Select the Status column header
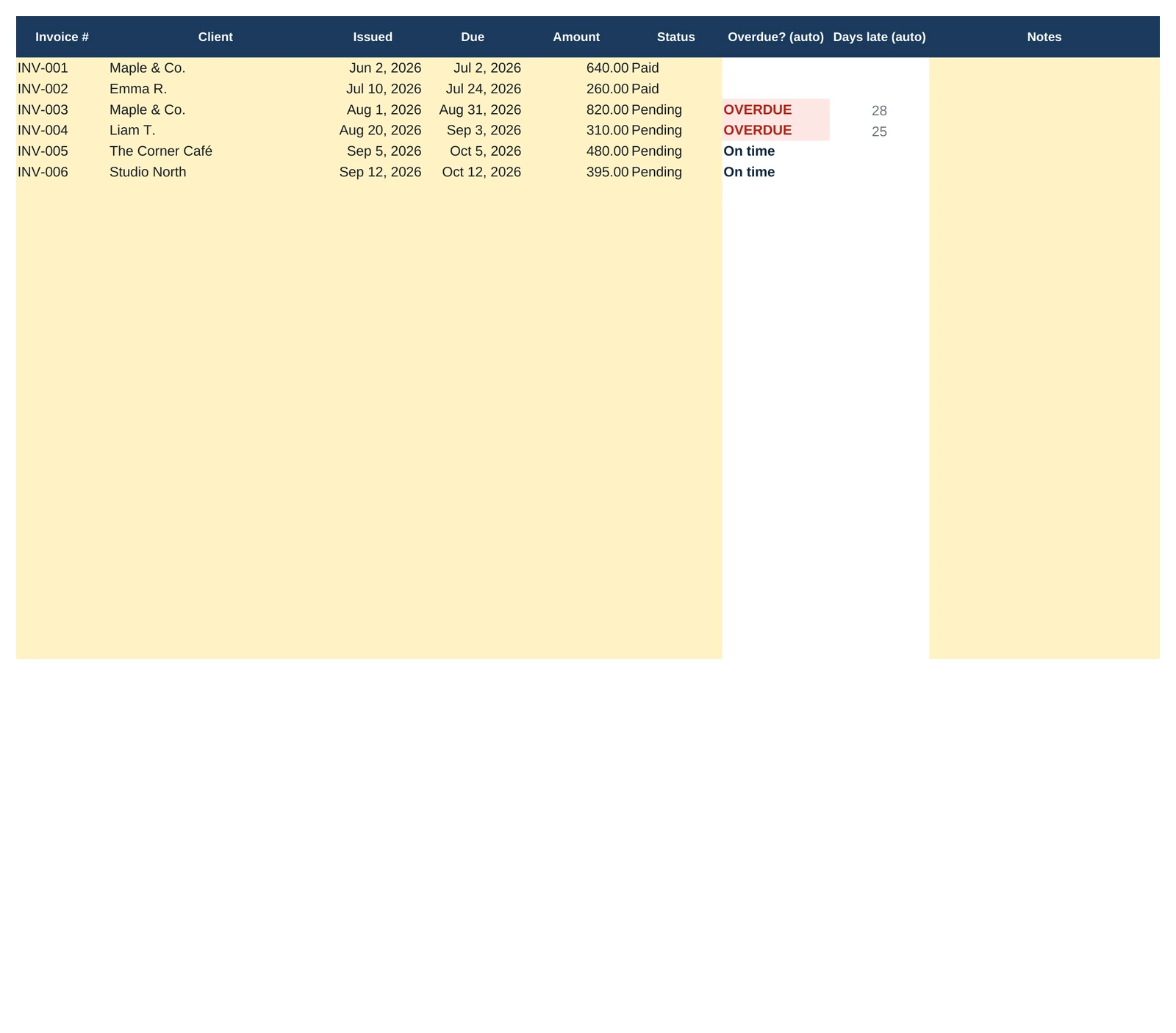Viewport: 1176px width, 1033px height. [676, 37]
